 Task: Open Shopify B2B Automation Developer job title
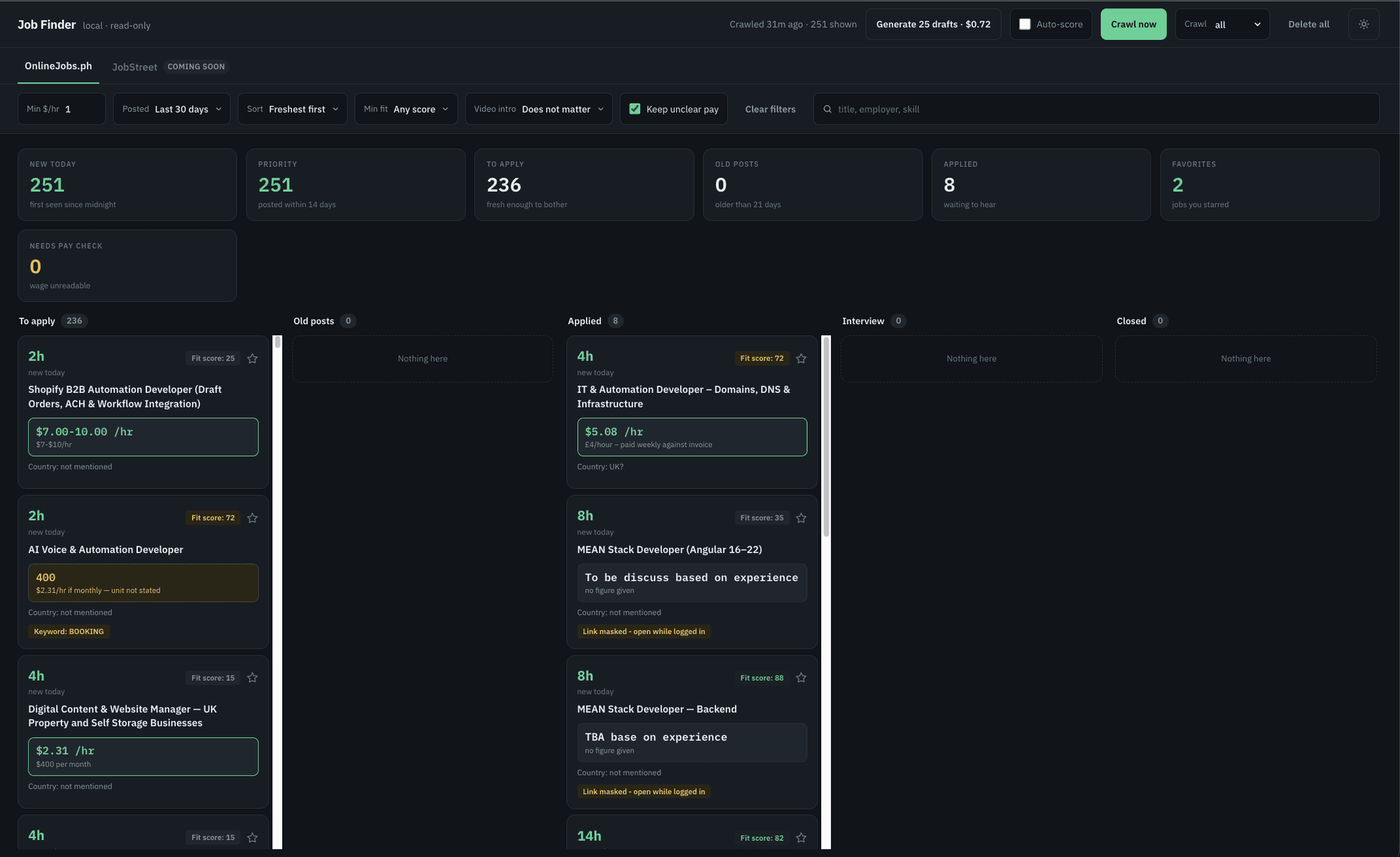pos(125,396)
